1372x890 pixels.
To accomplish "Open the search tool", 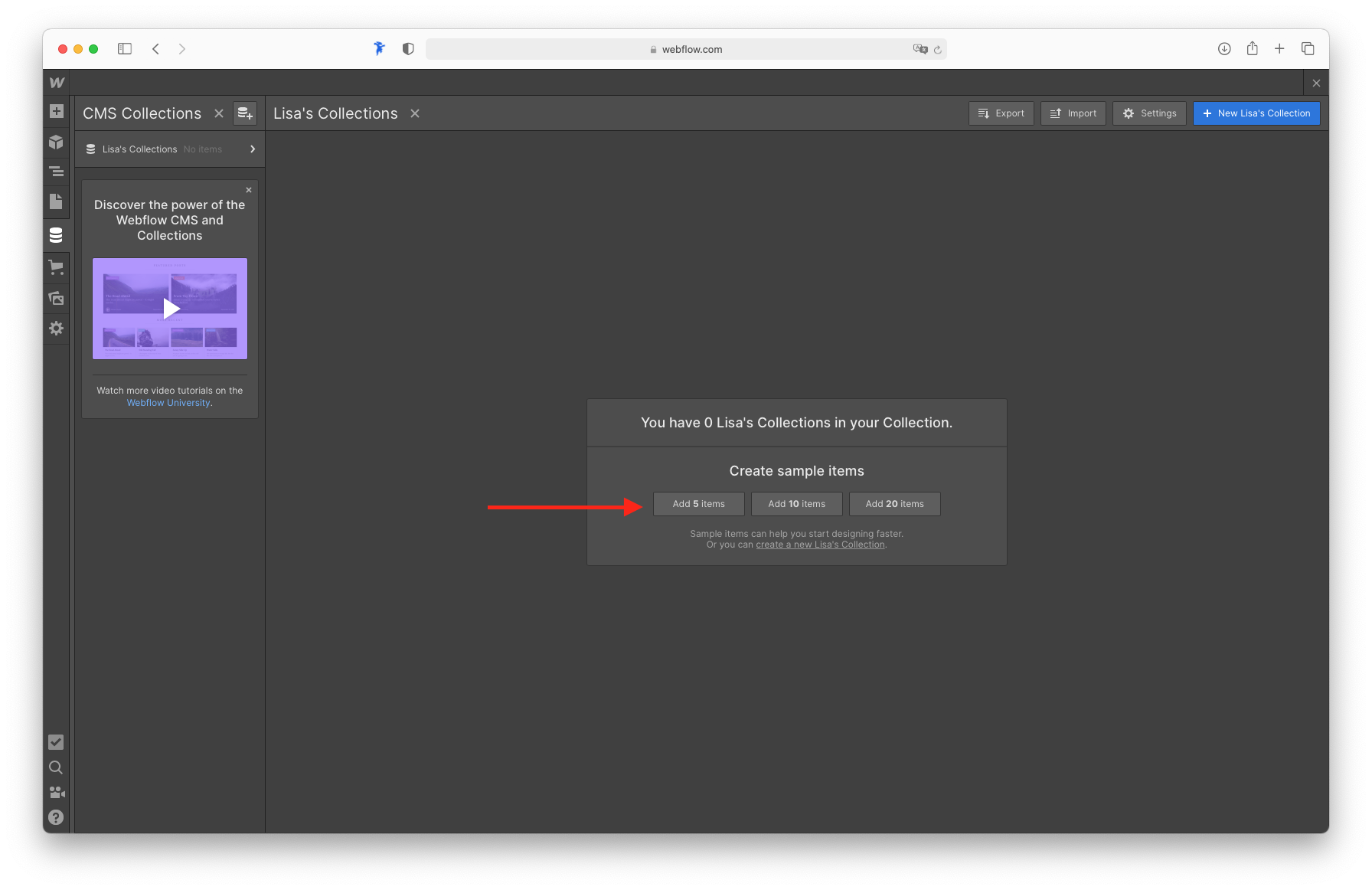I will (56, 767).
